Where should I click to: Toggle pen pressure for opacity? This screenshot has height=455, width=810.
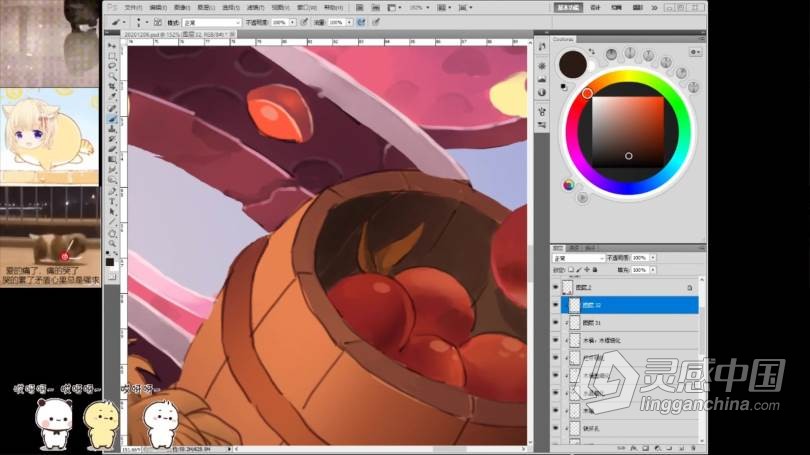coord(305,22)
